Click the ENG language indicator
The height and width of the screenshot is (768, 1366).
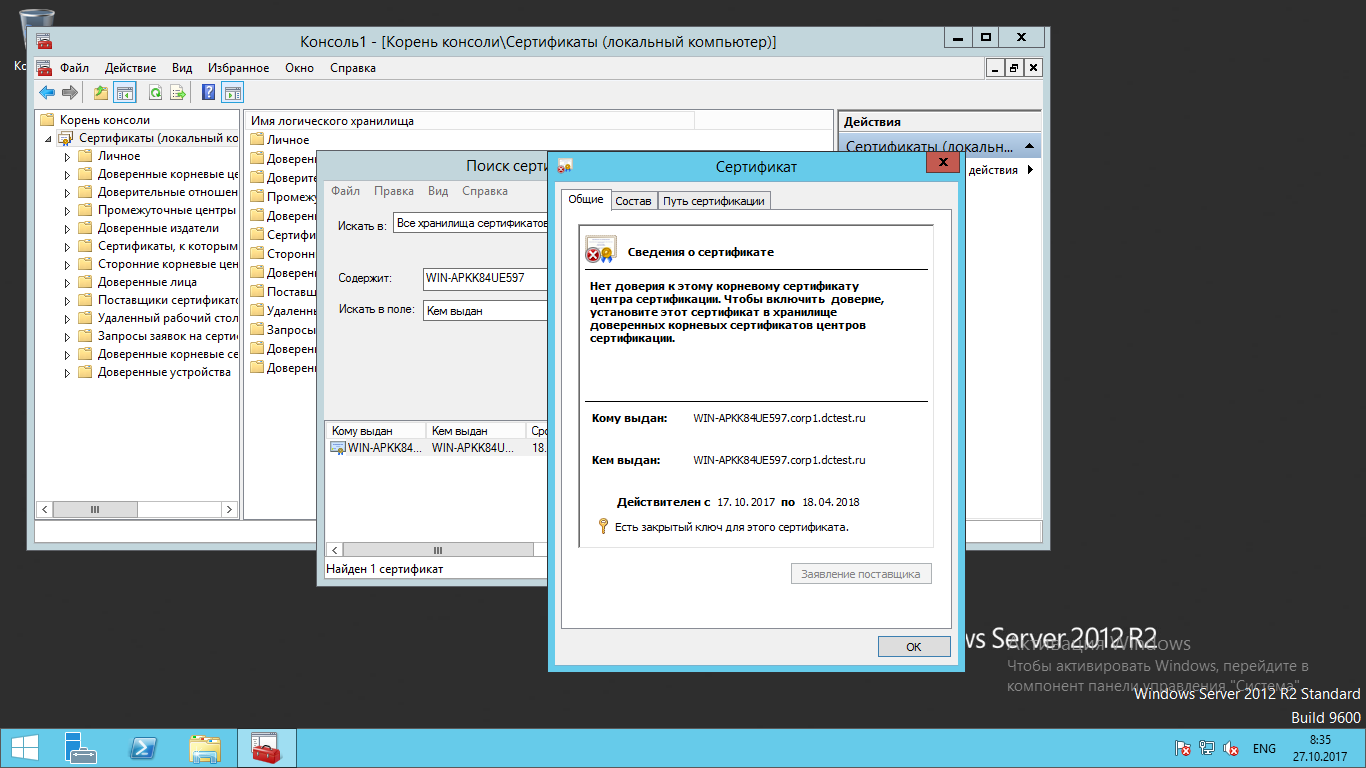tap(1264, 748)
